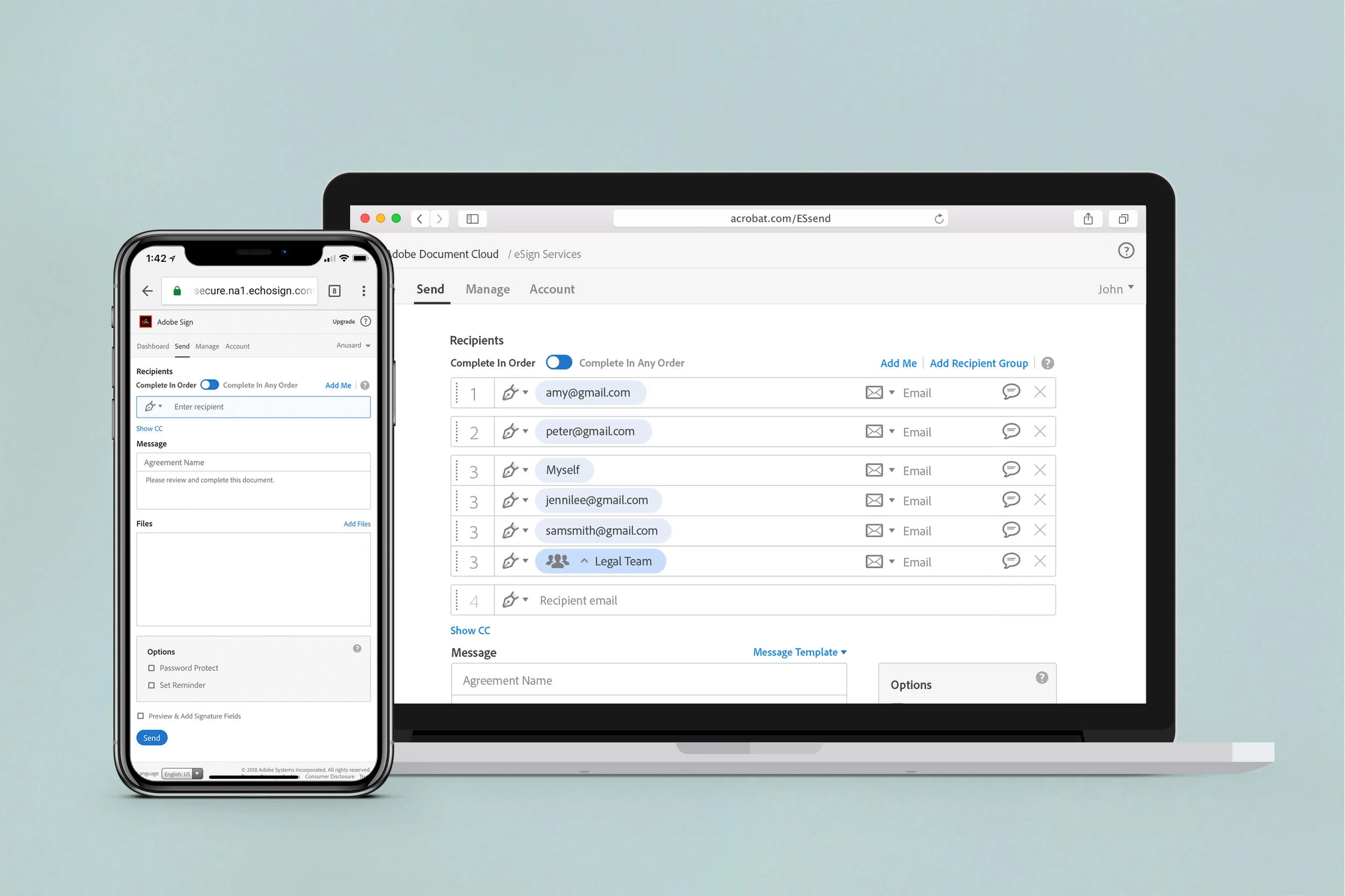This screenshot has height=896, width=1345.
Task: Open role dropdown in phone recipient field
Action: 153,406
